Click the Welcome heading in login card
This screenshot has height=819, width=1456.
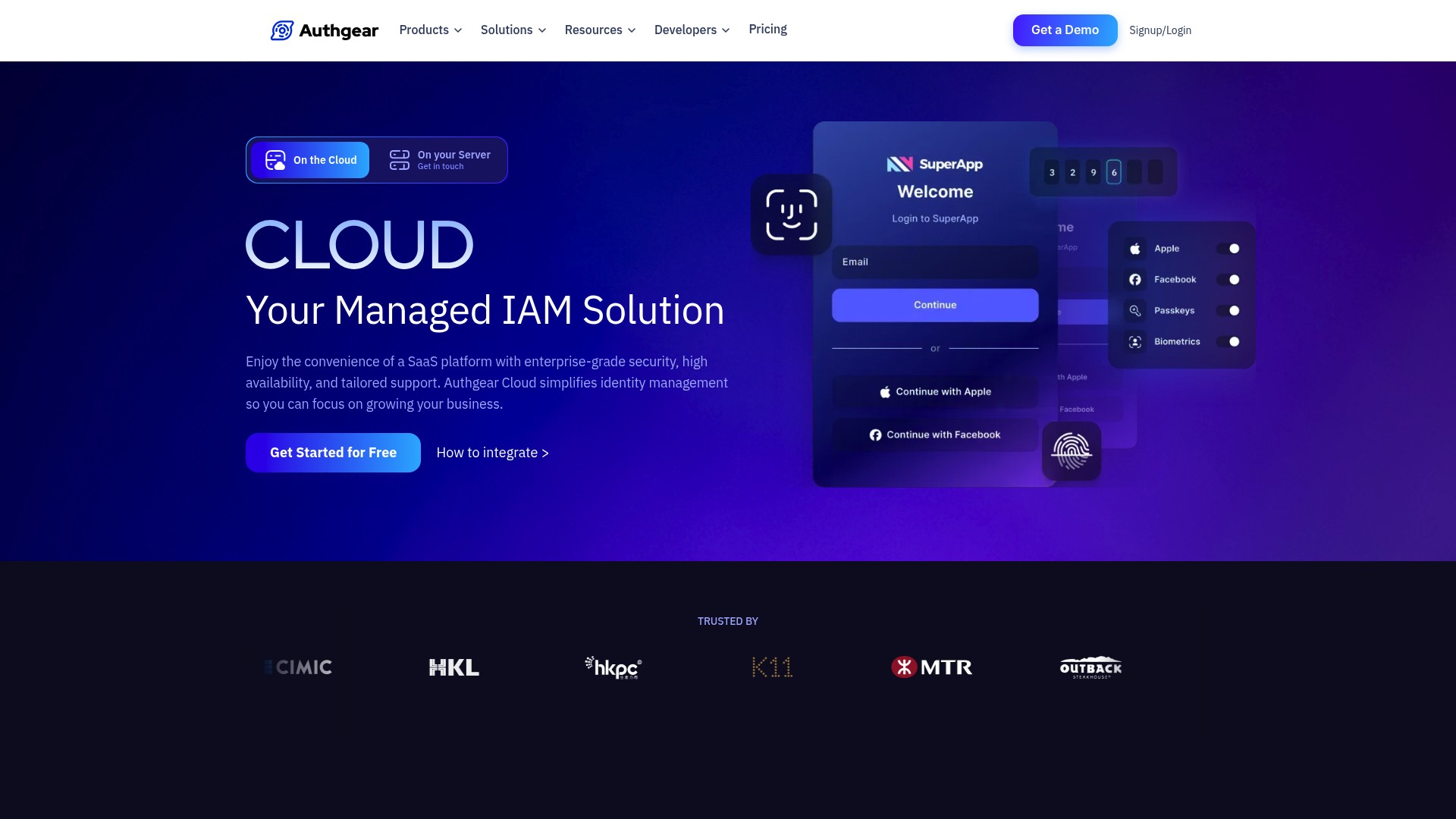tap(935, 192)
